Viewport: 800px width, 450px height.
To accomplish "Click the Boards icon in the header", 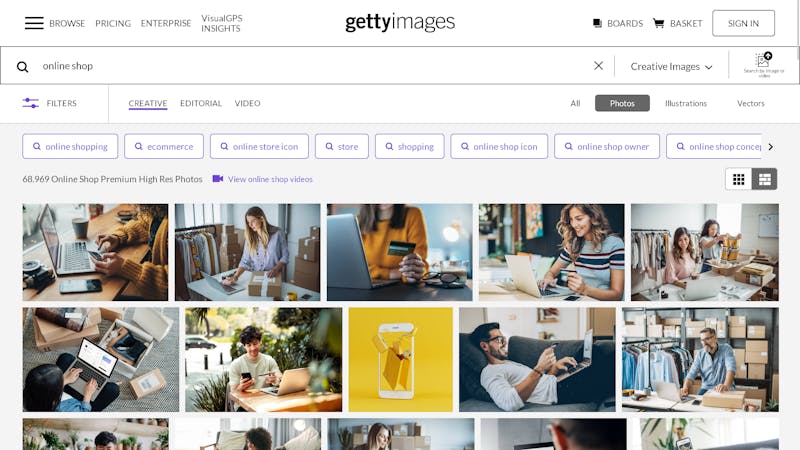I will pos(597,23).
